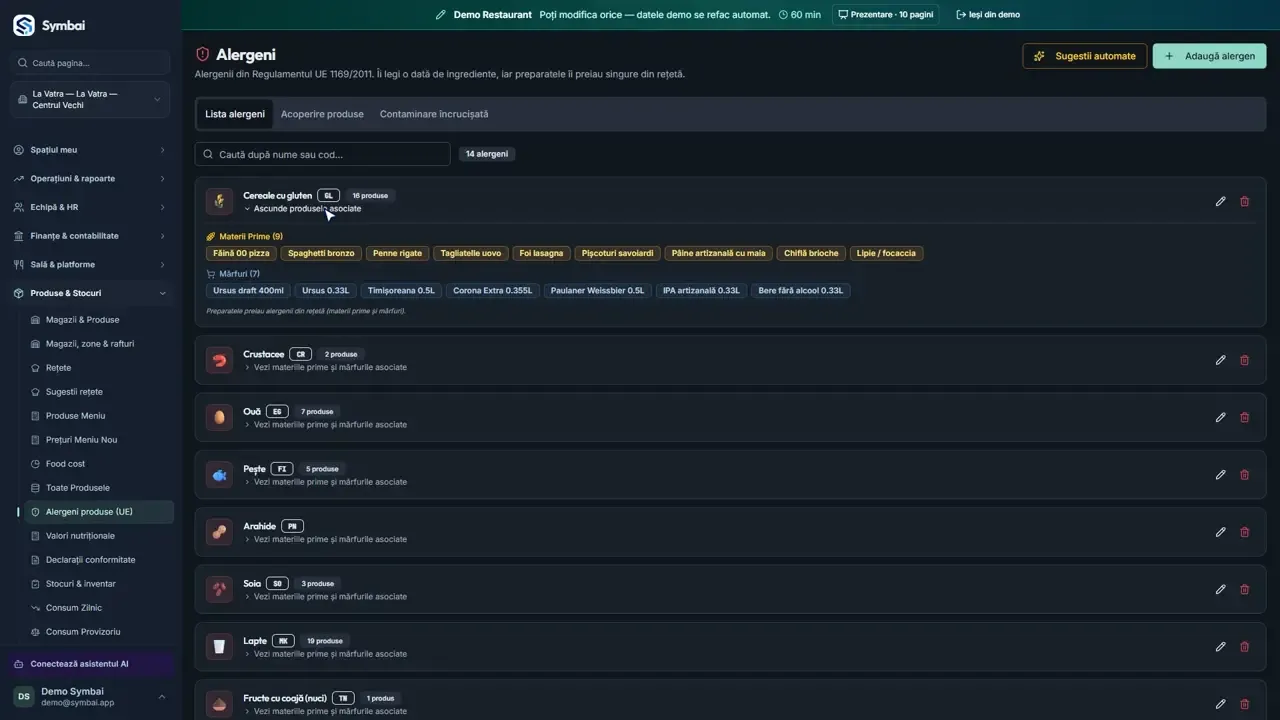Viewport: 1280px width, 720px height.
Task: Collapse associated products for Cereale cu gluten
Action: [x=303, y=209]
